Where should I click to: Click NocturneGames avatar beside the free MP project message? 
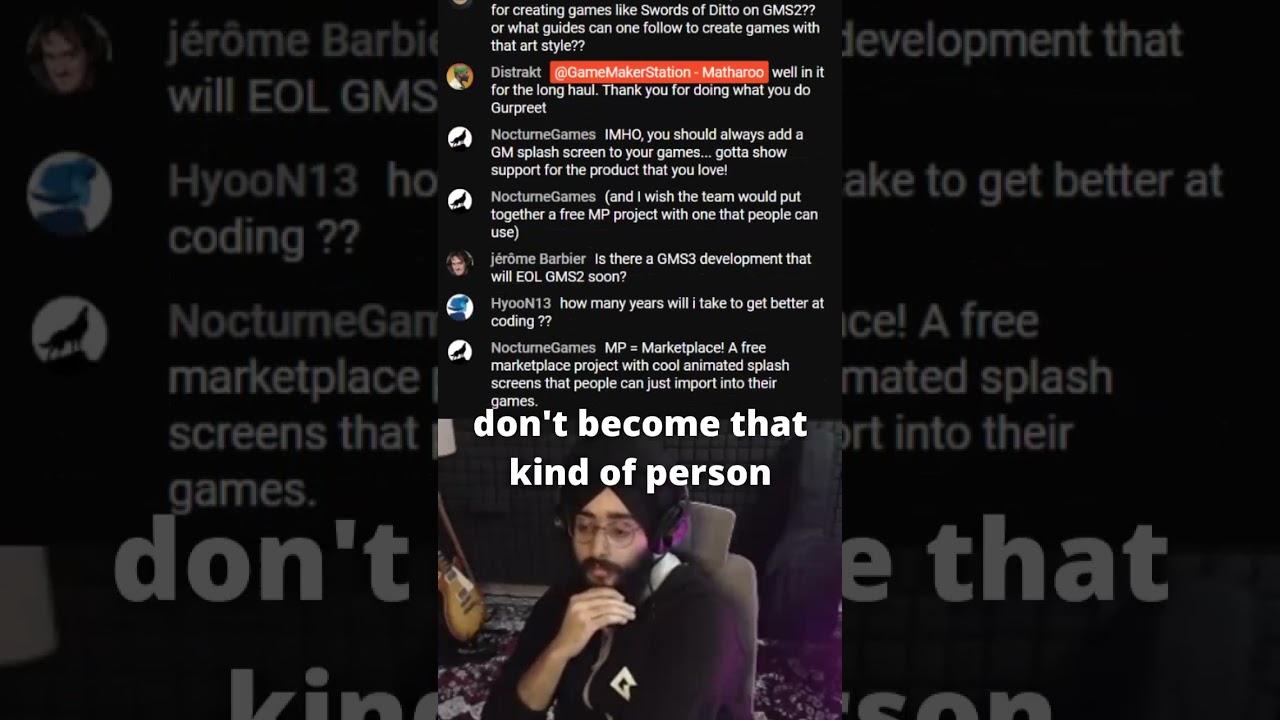(460, 201)
